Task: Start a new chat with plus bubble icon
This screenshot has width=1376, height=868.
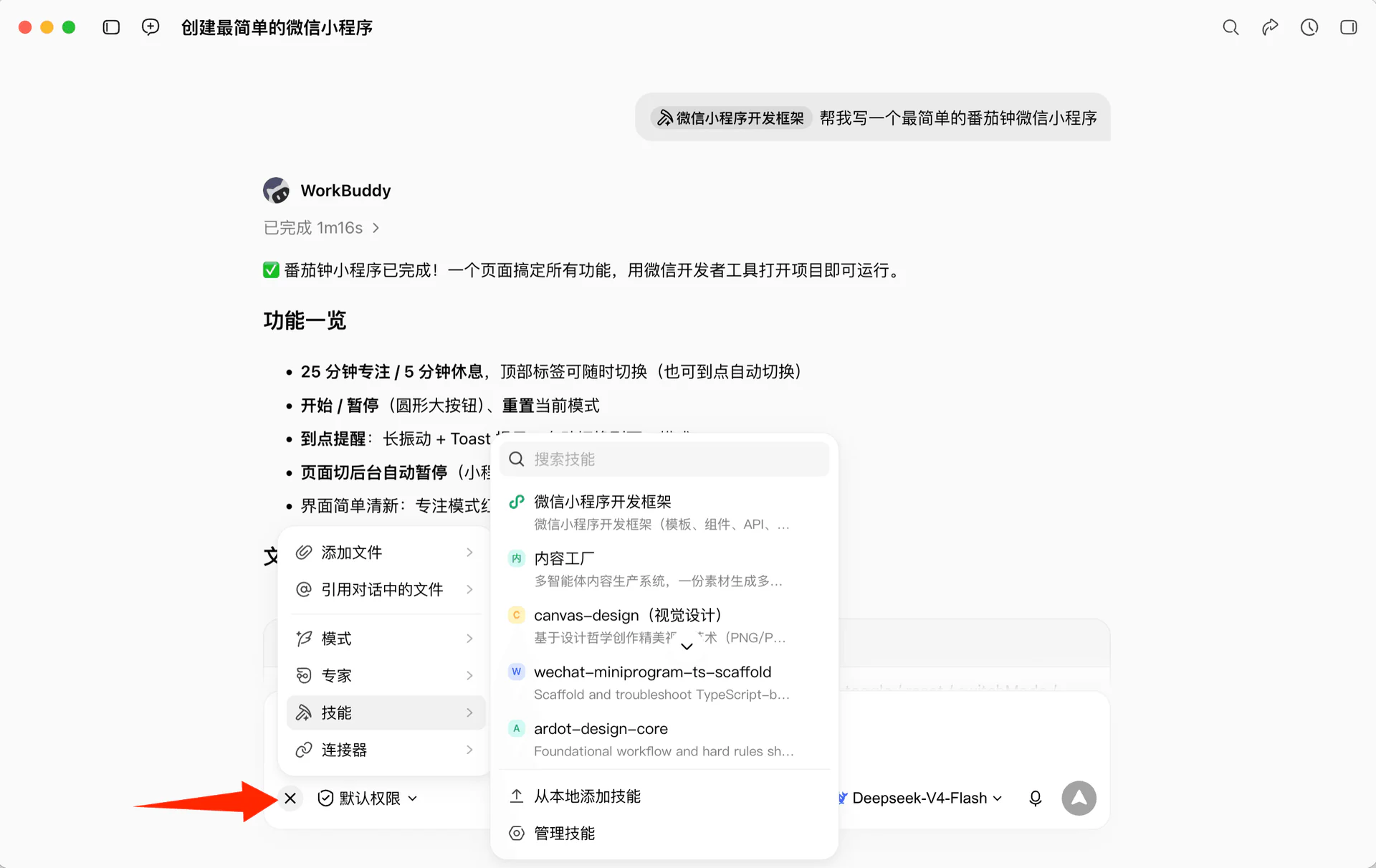Action: click(150, 27)
